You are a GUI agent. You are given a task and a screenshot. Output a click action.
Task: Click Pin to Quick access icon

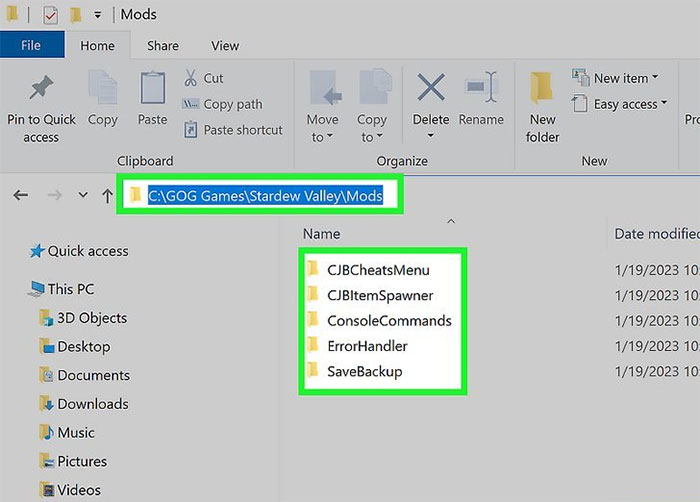(x=41, y=87)
